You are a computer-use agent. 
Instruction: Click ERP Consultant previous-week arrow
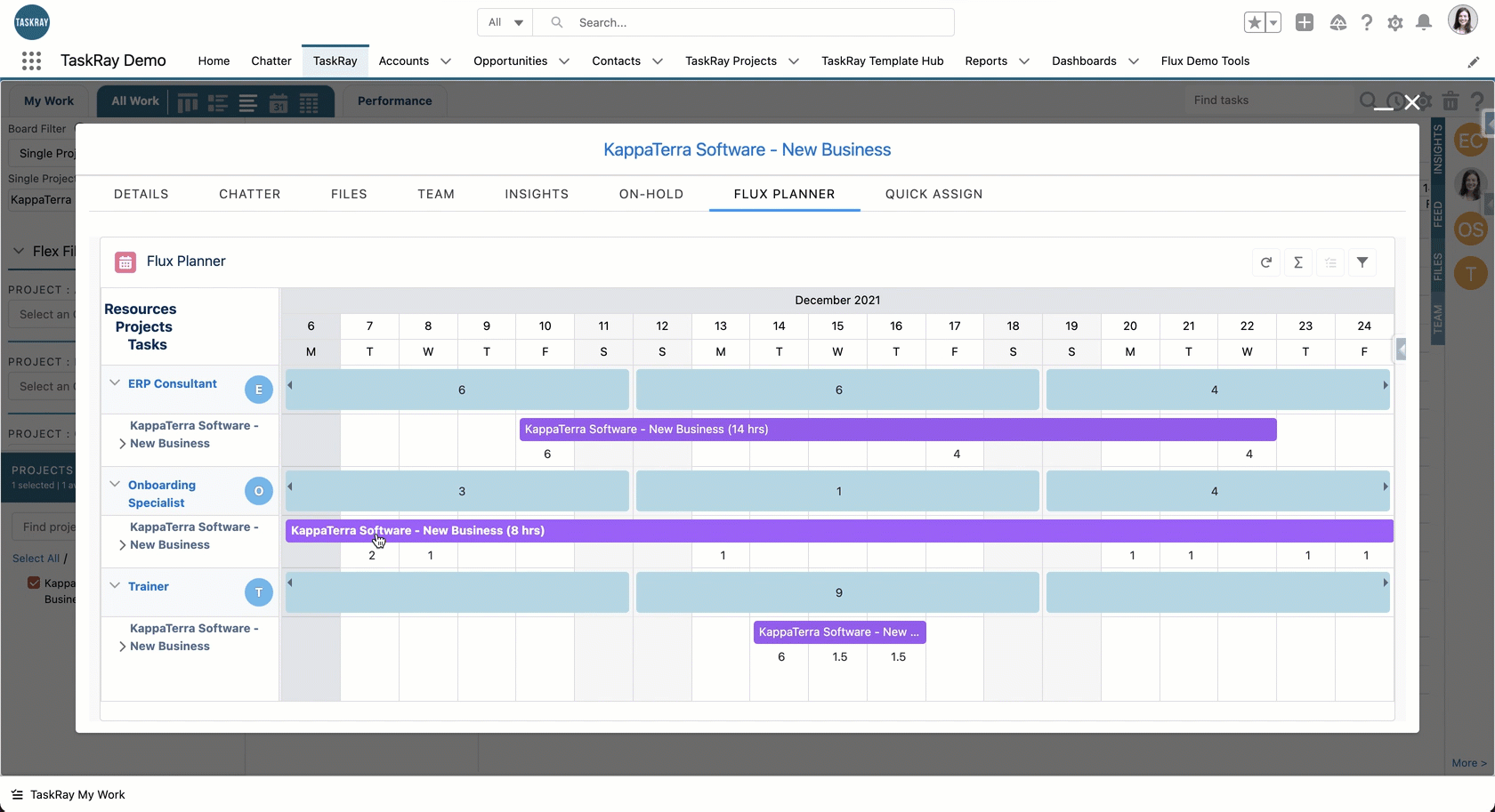click(290, 385)
